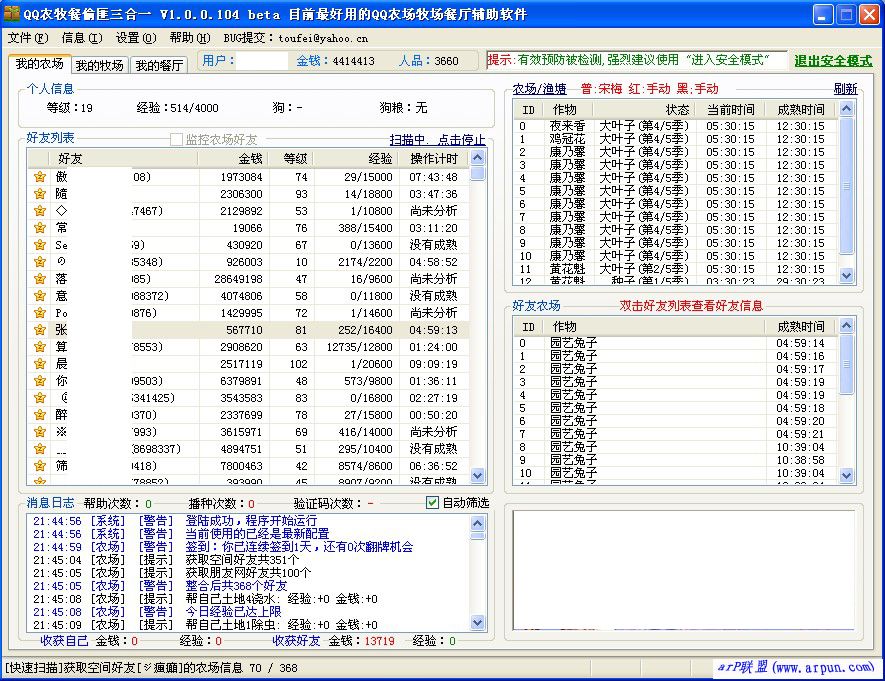The width and height of the screenshot is (885, 681).
Task: Switch to the 我的餐厅 tab
Action: pos(159,65)
